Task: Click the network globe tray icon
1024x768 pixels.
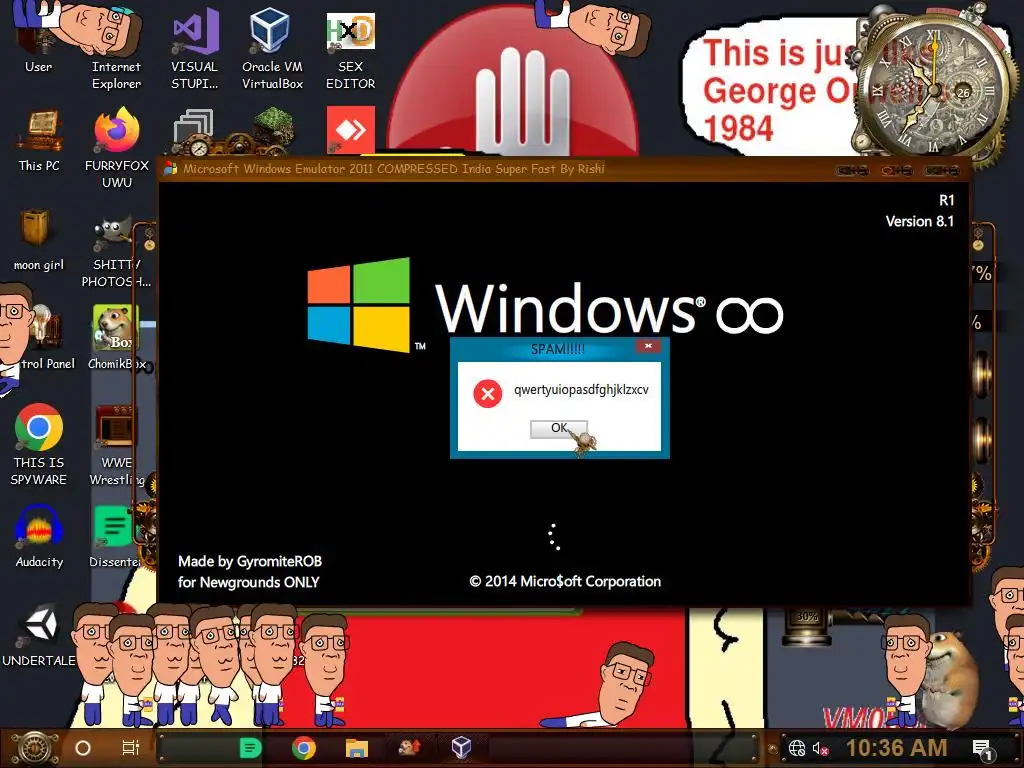Action: tap(797, 748)
